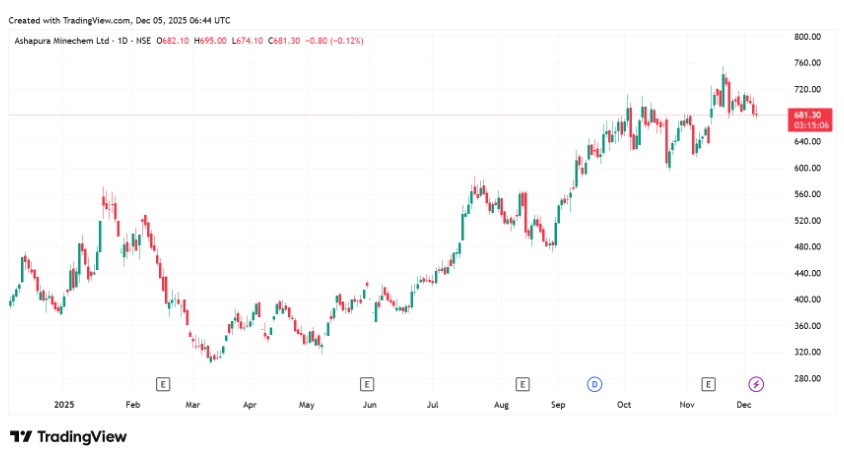Click the purple lightning bolt event icon
This screenshot has height=456, width=844.
tap(757, 384)
